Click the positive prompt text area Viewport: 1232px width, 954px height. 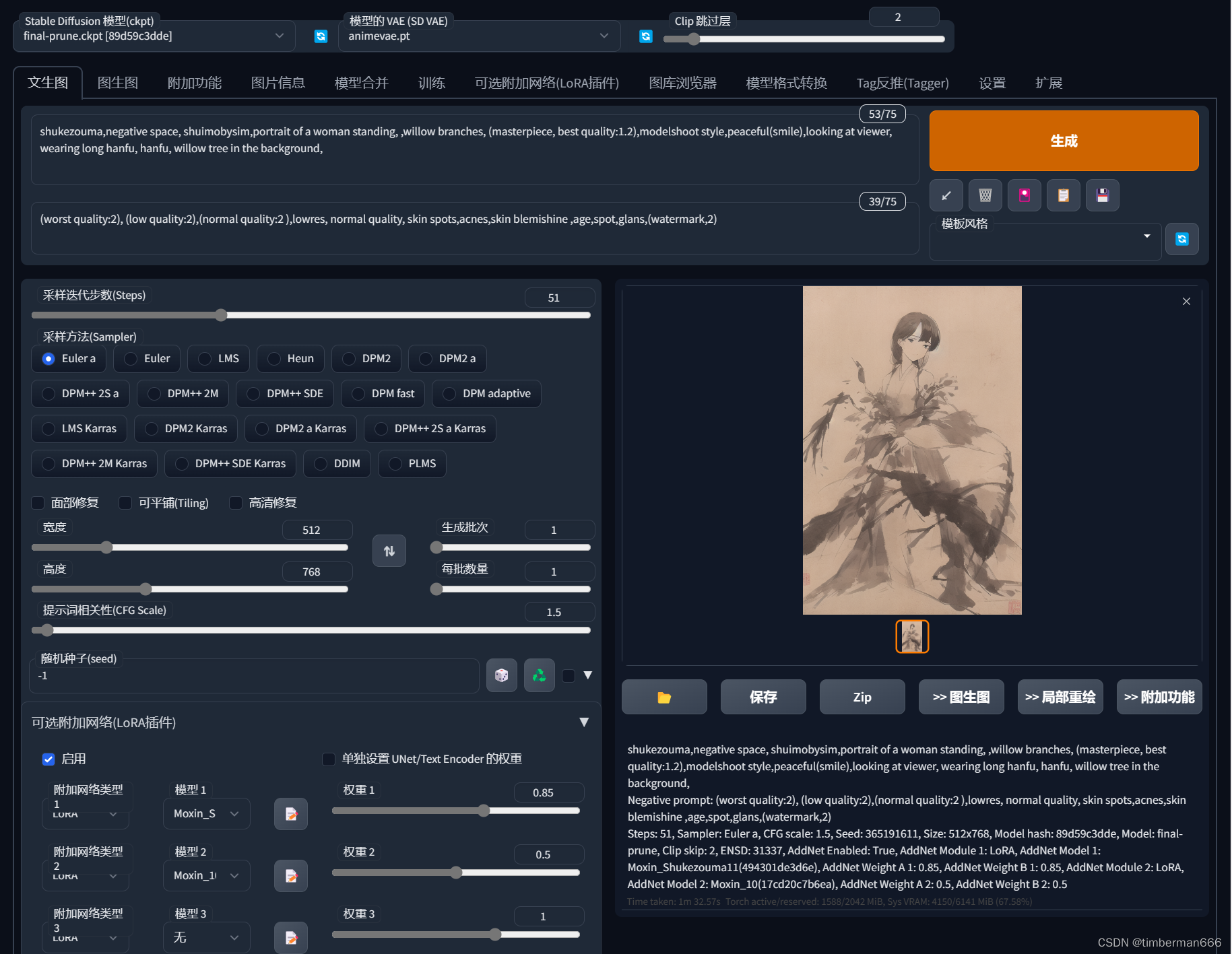coord(475,150)
